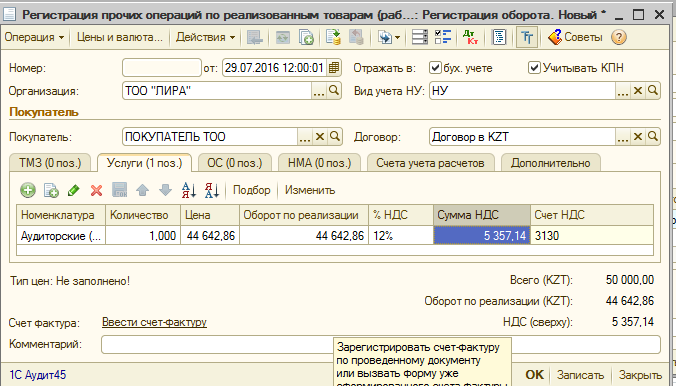Copy the selected table row
The height and width of the screenshot is (386, 676).
point(51,190)
